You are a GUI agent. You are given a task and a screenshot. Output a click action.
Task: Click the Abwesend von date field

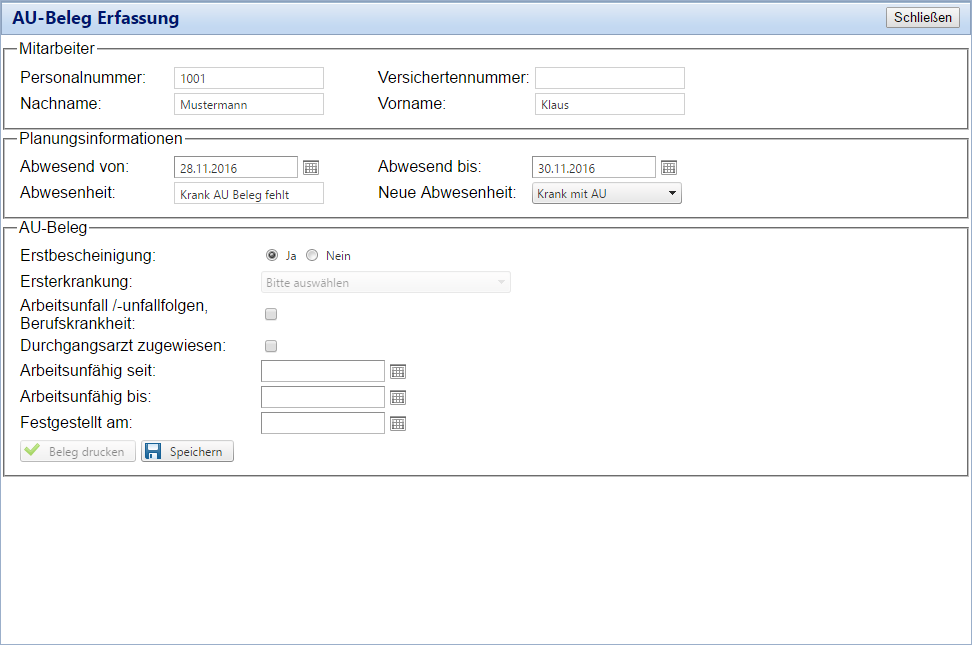pos(236,167)
